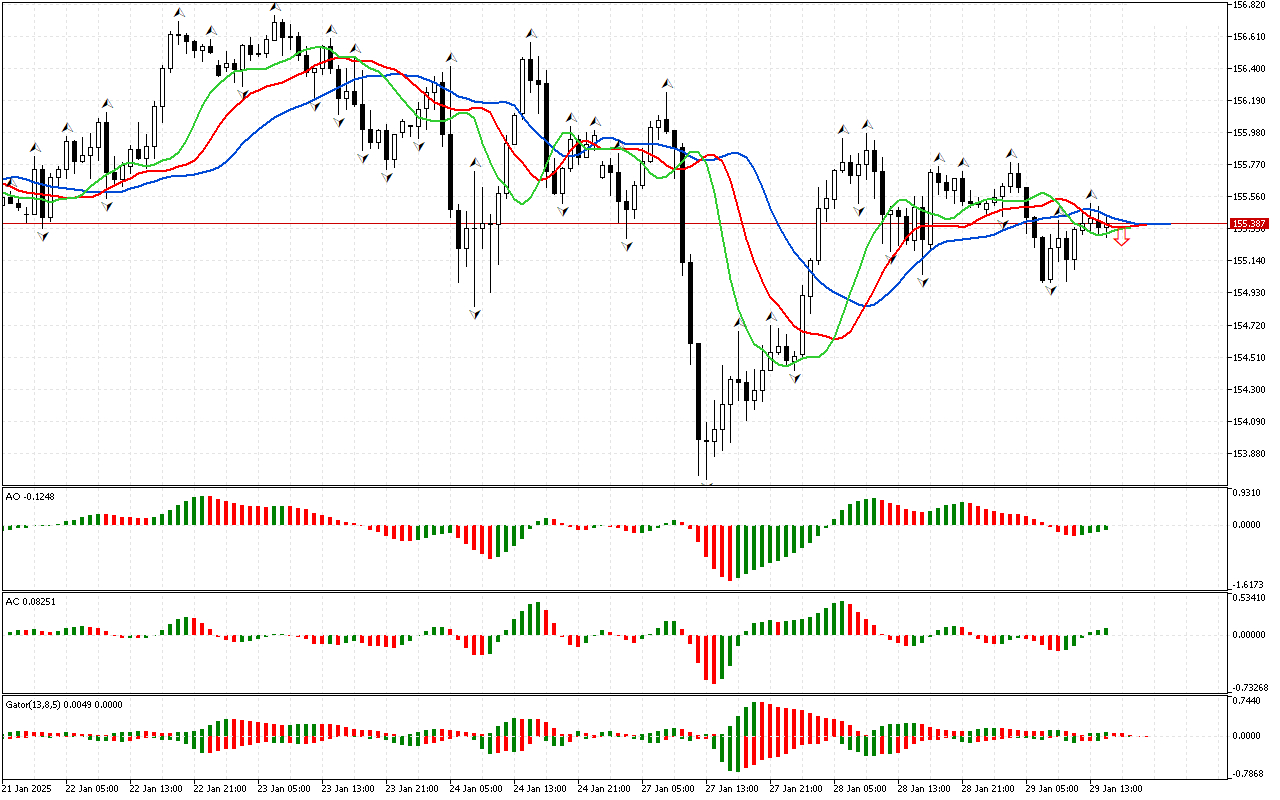Click price level 156.190 on the axis

coord(1248,101)
